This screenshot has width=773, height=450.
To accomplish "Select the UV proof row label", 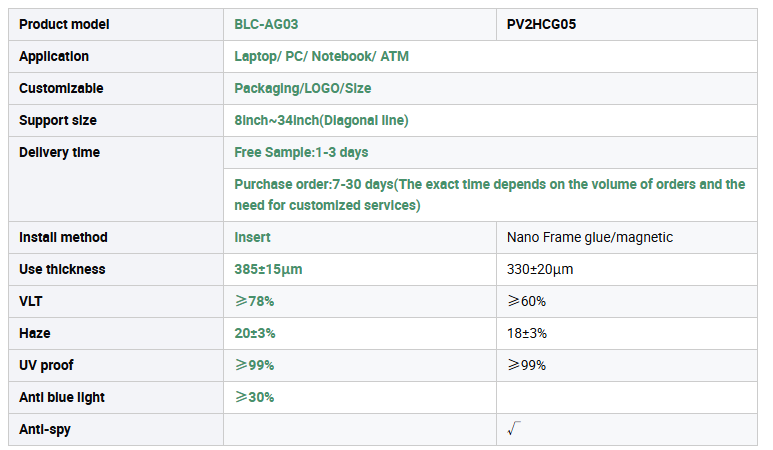I will [x=49, y=365].
